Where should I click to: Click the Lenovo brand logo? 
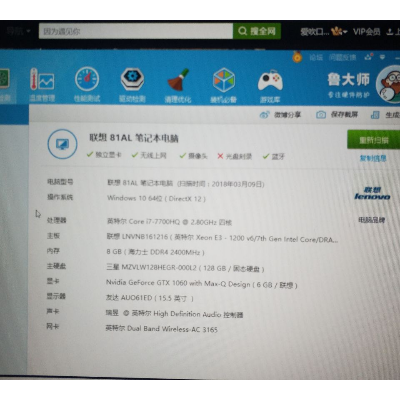(x=372, y=194)
